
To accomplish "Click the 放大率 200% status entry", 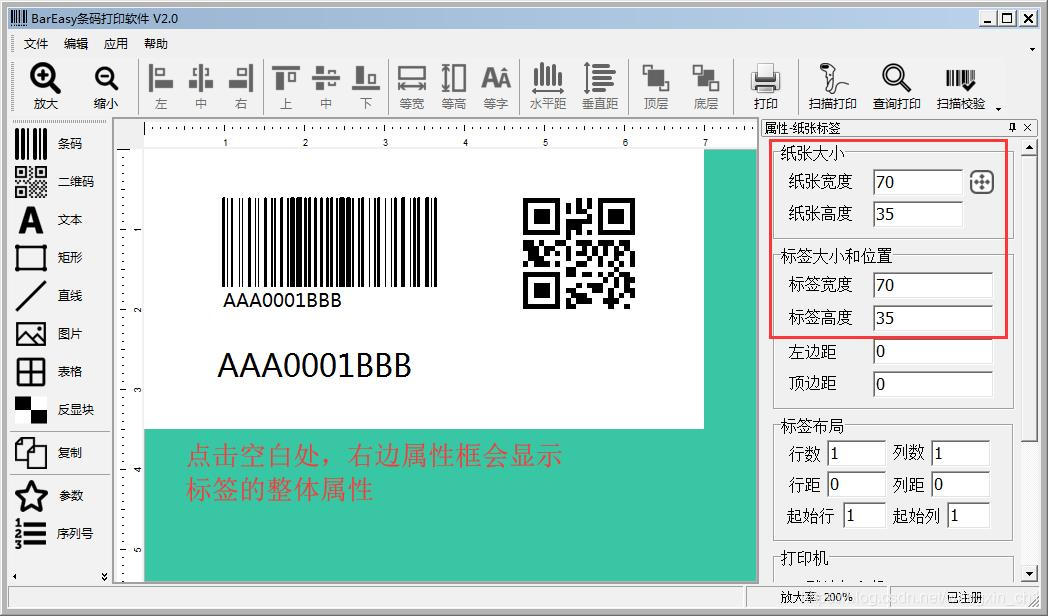I will click(x=816, y=597).
